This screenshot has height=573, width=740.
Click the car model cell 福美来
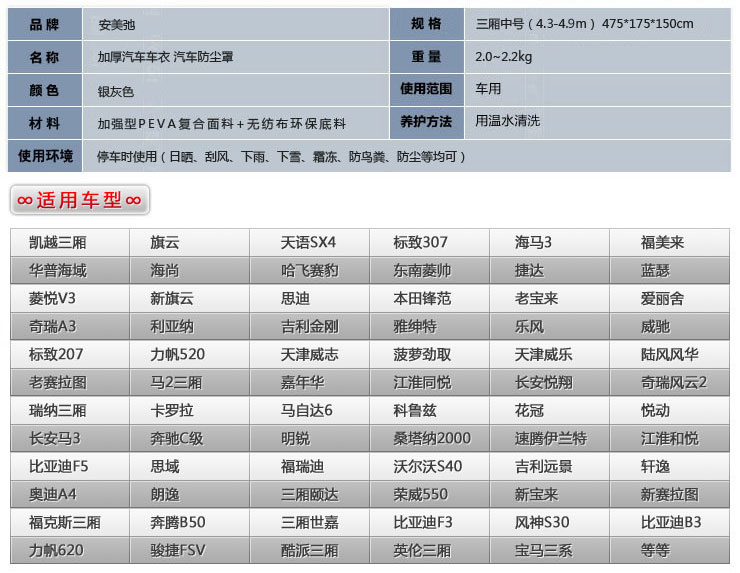pyautogui.click(x=669, y=243)
